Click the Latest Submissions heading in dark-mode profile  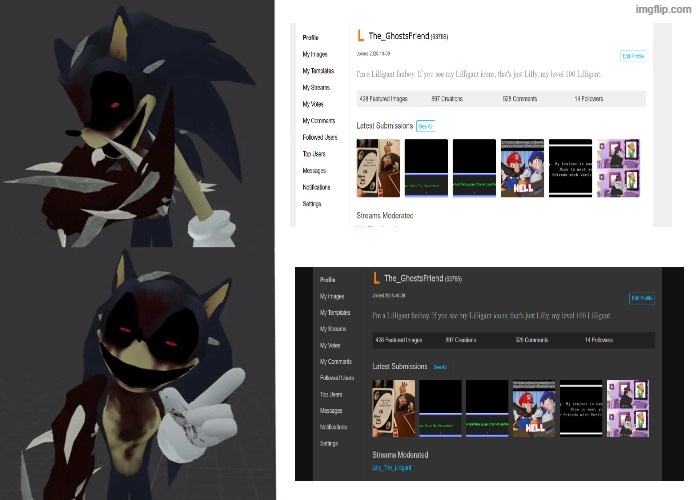click(x=400, y=366)
